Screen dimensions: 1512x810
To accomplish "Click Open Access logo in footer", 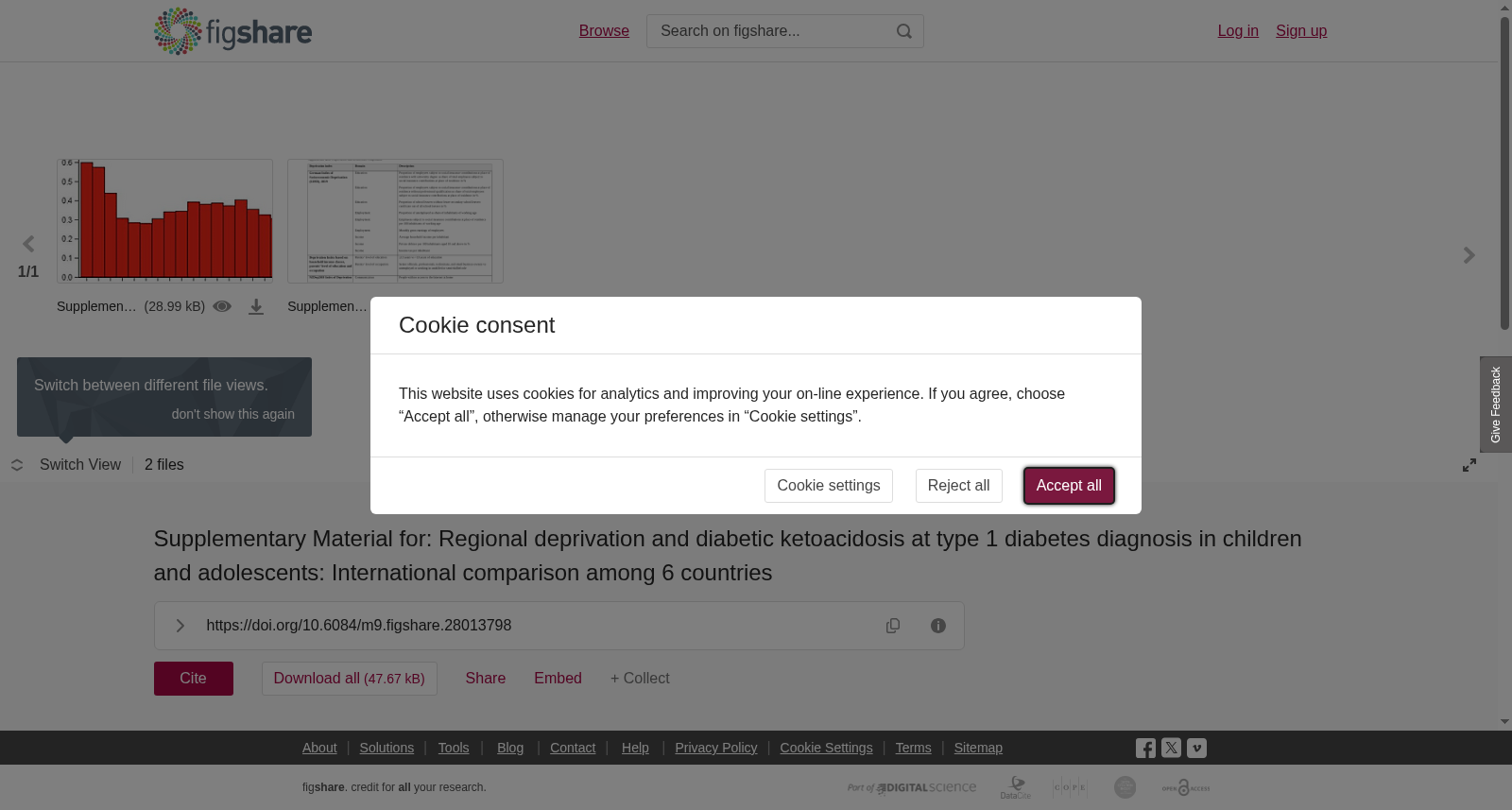I will click(1186, 787).
